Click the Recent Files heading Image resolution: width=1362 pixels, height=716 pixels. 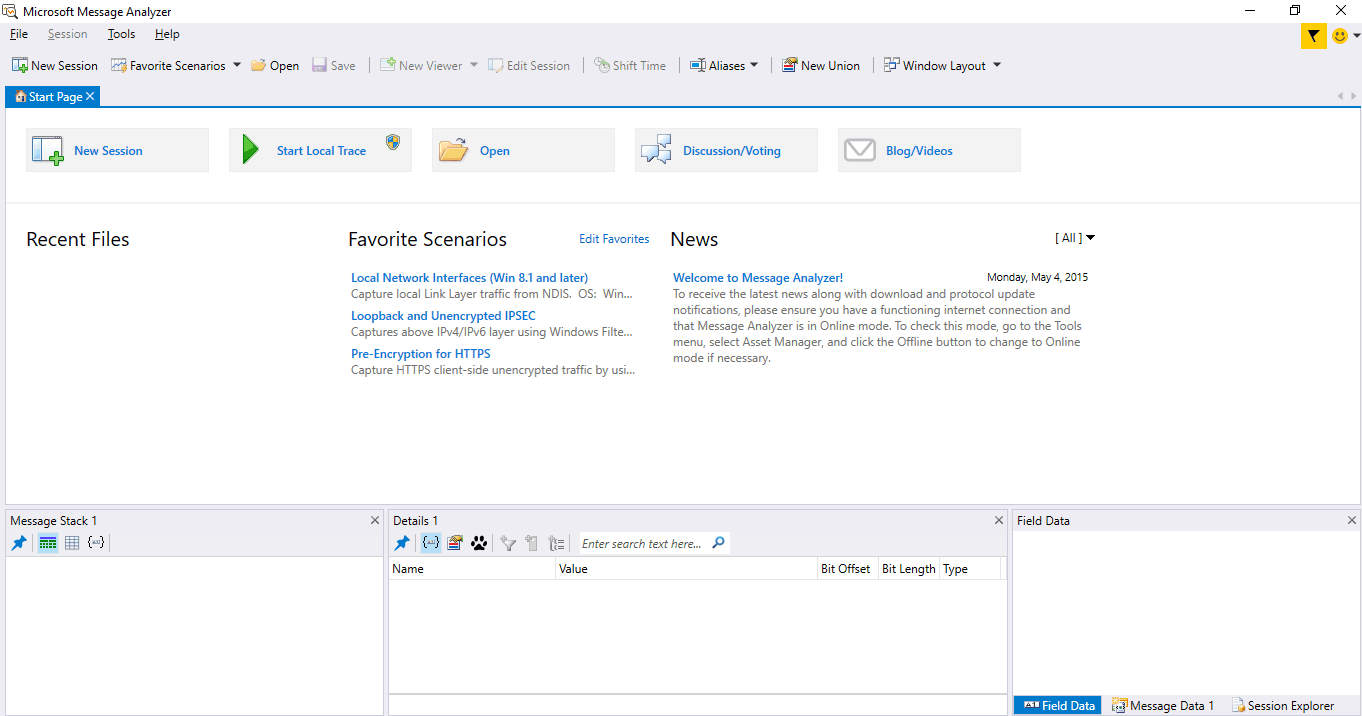[78, 239]
